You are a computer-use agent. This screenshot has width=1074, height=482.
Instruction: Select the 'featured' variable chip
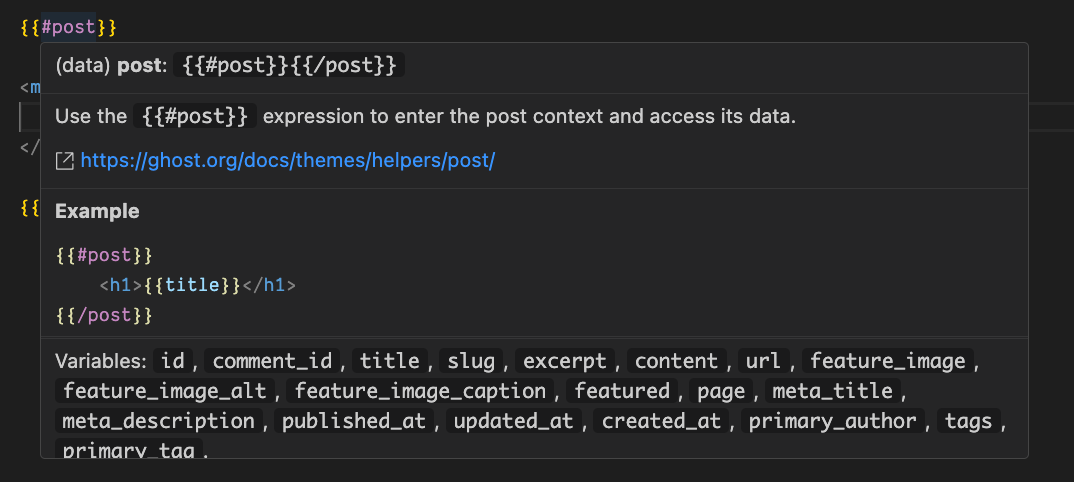[622, 391]
